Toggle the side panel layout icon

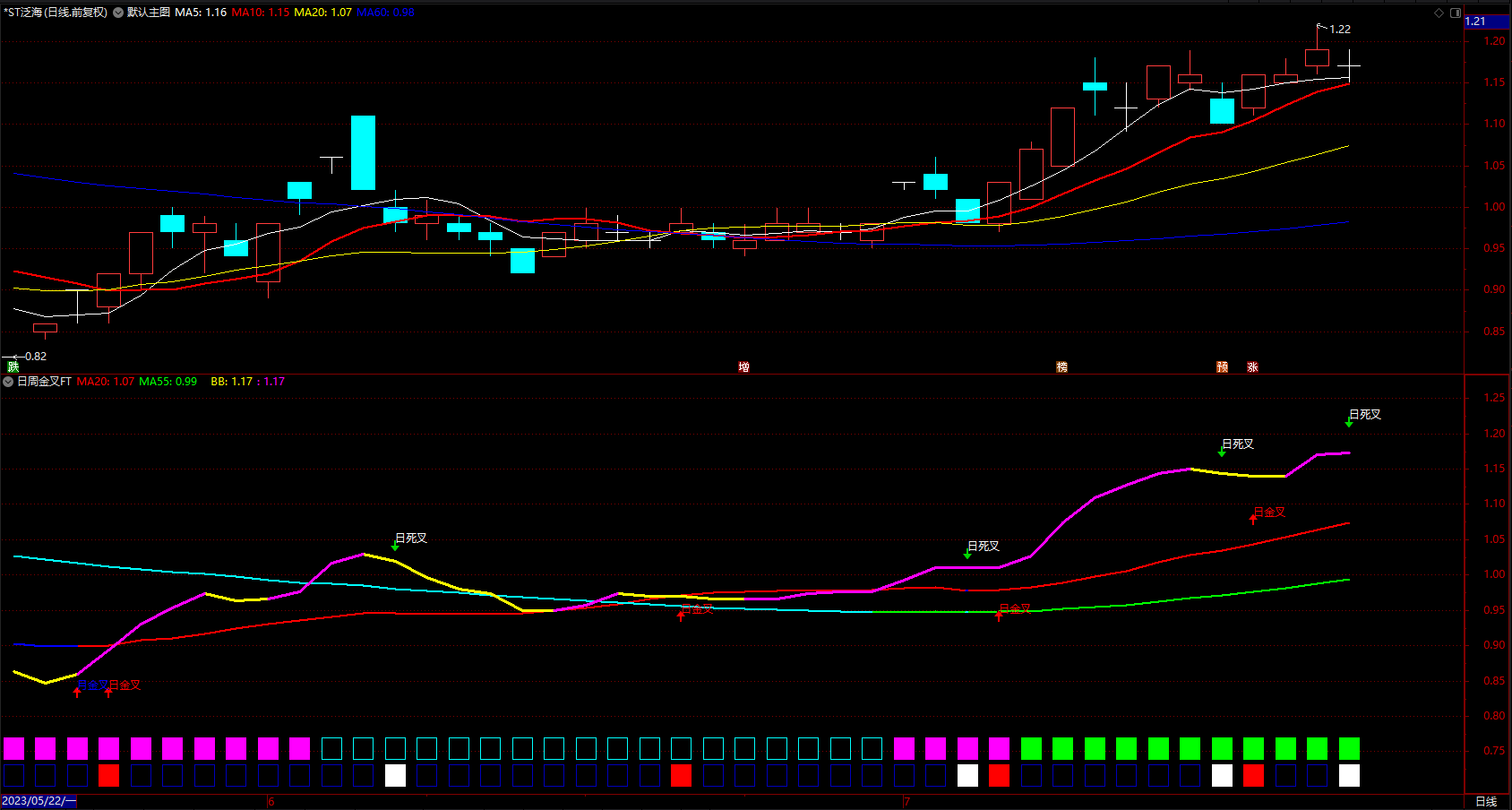[1456, 13]
